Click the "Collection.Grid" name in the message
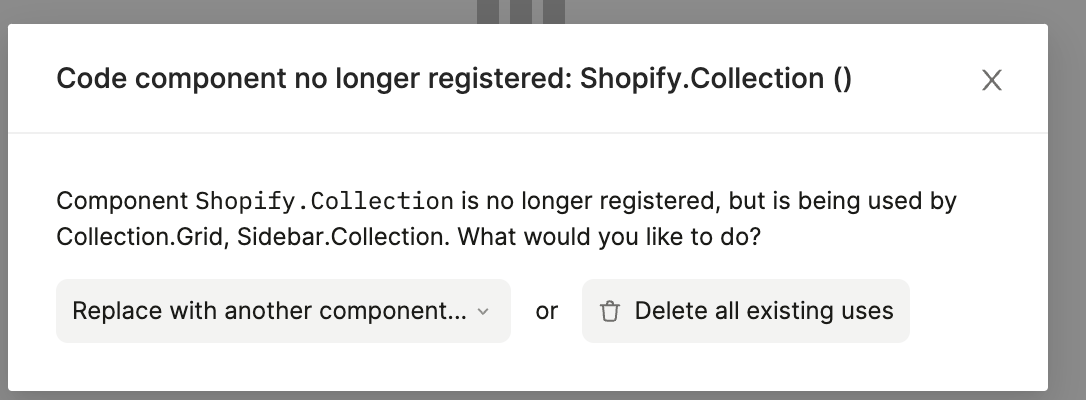This screenshot has height=400, width=1086. coord(140,239)
